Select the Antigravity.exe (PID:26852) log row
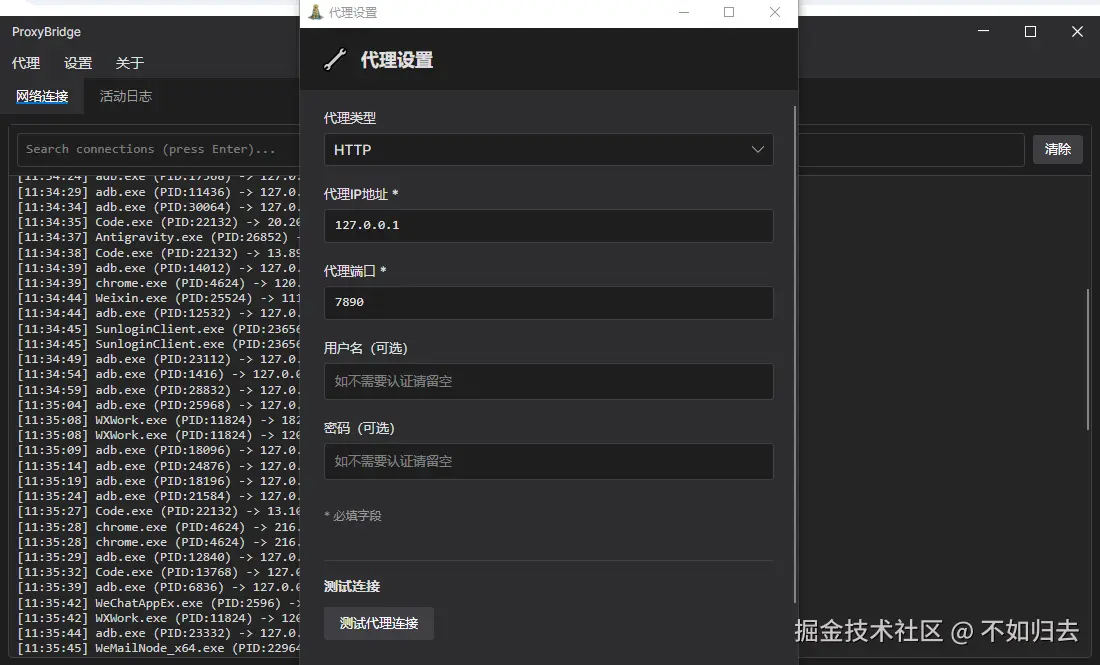The image size is (1100, 665). (x=159, y=237)
